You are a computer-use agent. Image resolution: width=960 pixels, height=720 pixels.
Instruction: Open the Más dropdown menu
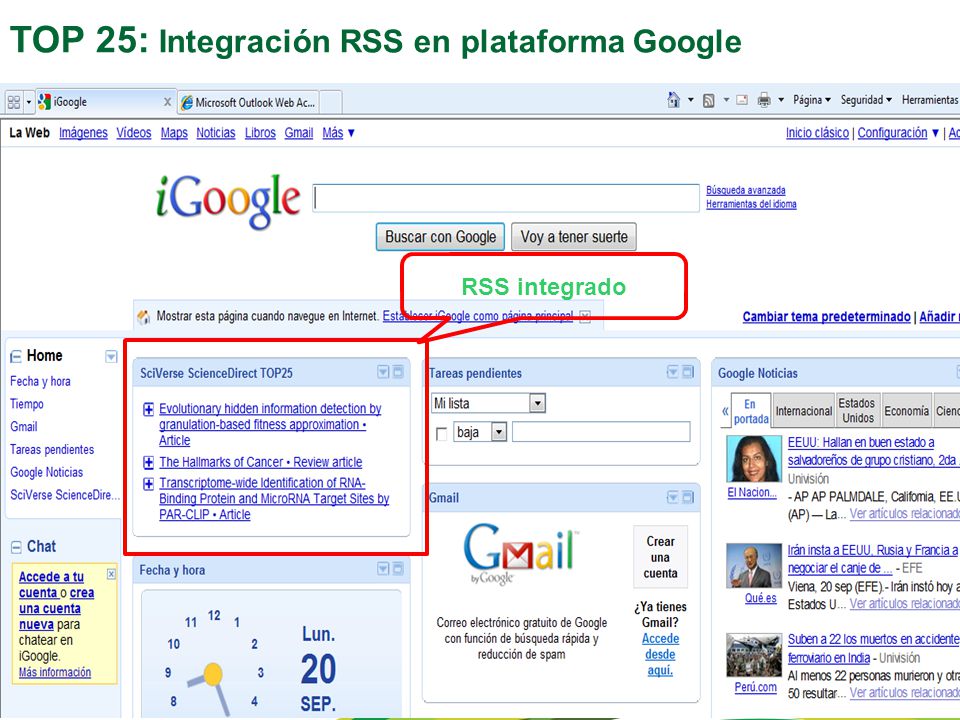point(339,133)
